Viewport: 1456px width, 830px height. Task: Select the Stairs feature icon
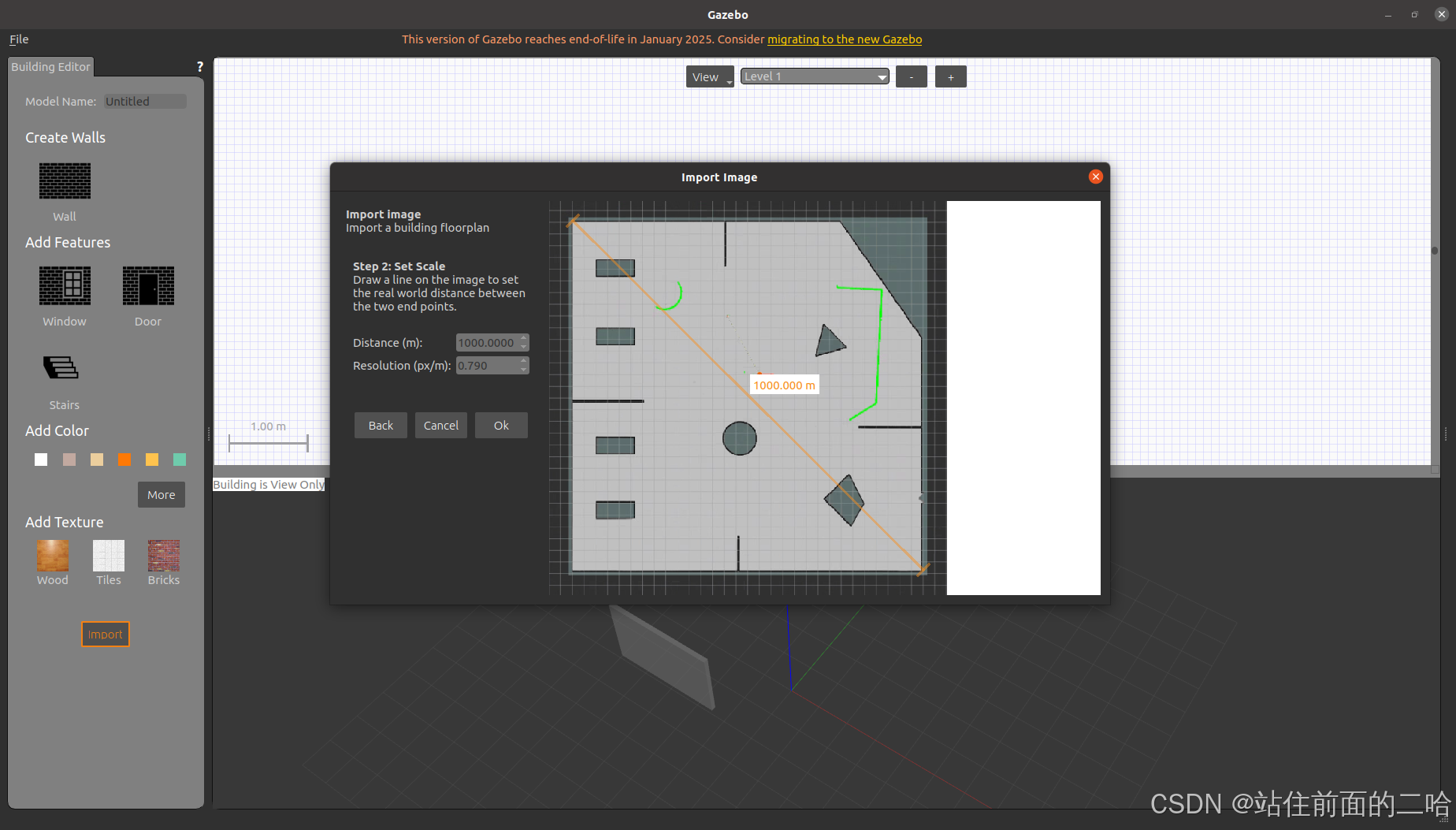(x=61, y=367)
